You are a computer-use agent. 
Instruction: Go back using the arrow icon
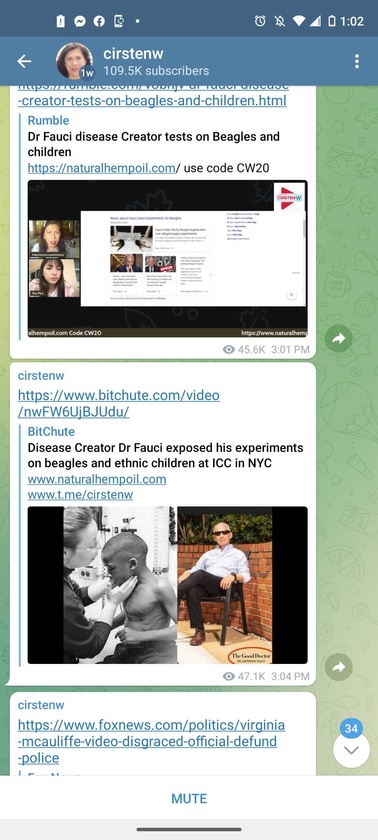(x=24, y=62)
